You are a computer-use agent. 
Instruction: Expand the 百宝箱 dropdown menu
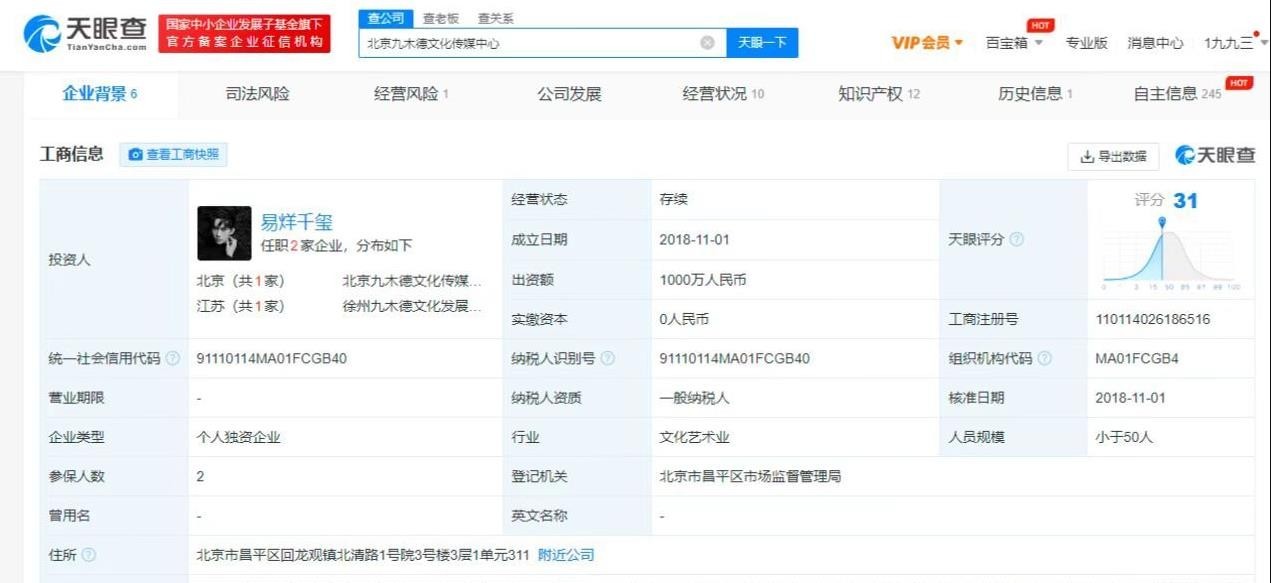point(1014,43)
